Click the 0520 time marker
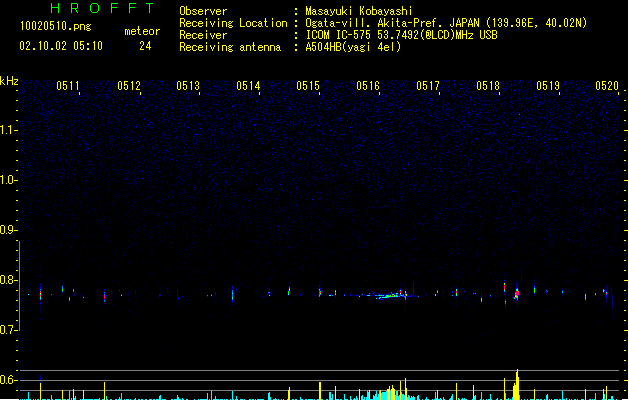 pyautogui.click(x=607, y=85)
